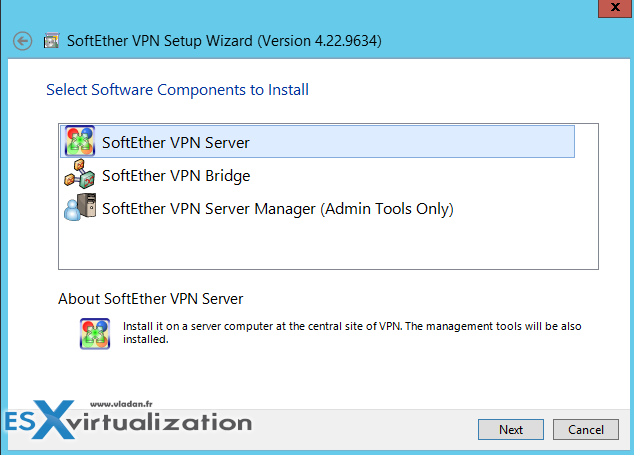This screenshot has width=634, height=455.
Task: Click the icon beside the About description
Action: point(95,334)
